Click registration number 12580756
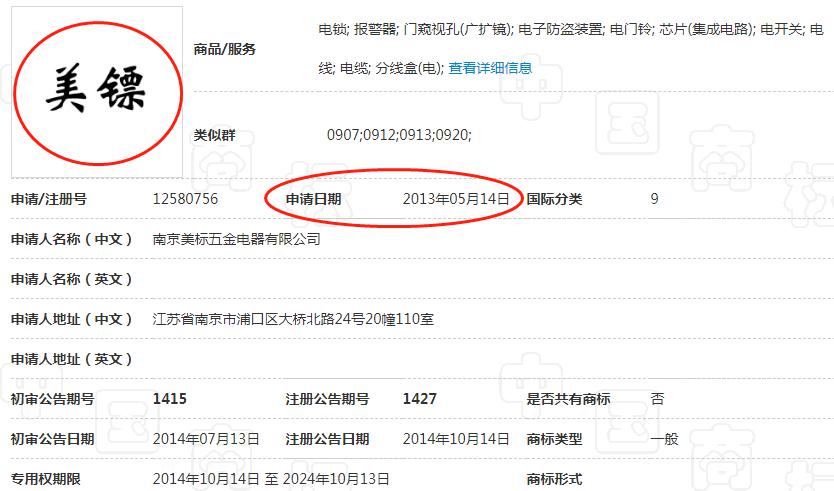The height and width of the screenshot is (491, 834). [185, 199]
